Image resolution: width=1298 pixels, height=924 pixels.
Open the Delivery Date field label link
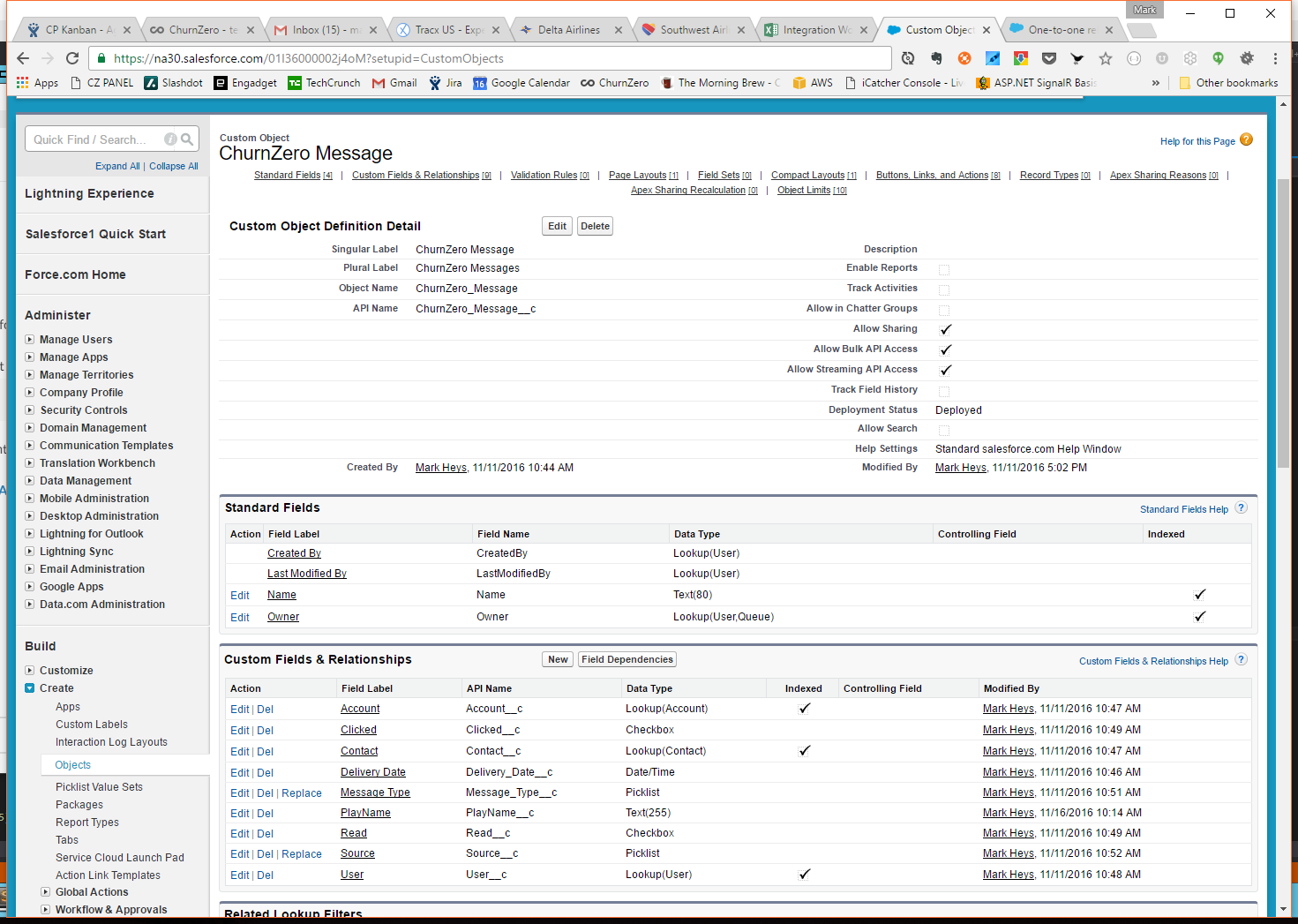pyautogui.click(x=373, y=772)
